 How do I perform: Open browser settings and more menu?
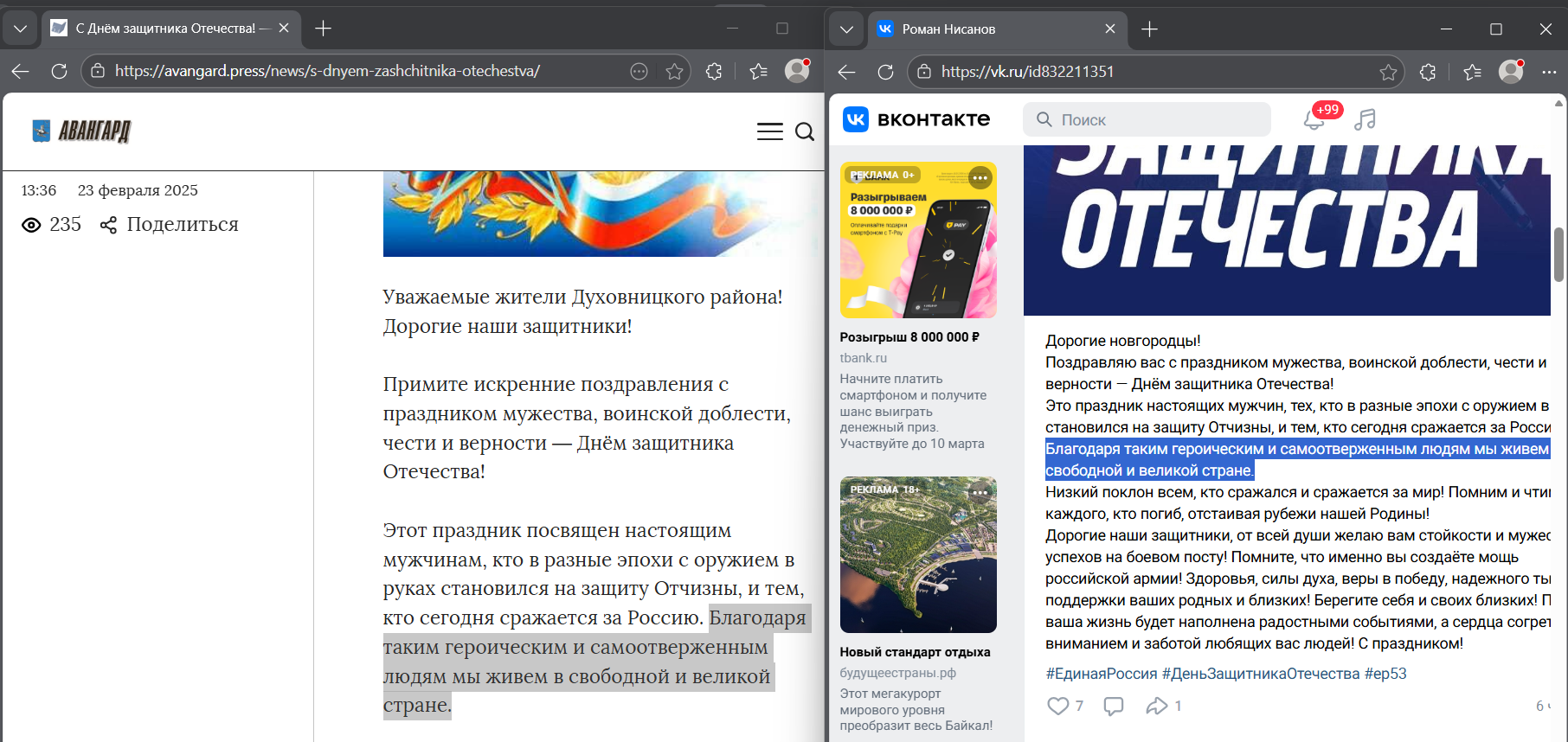1549,73
